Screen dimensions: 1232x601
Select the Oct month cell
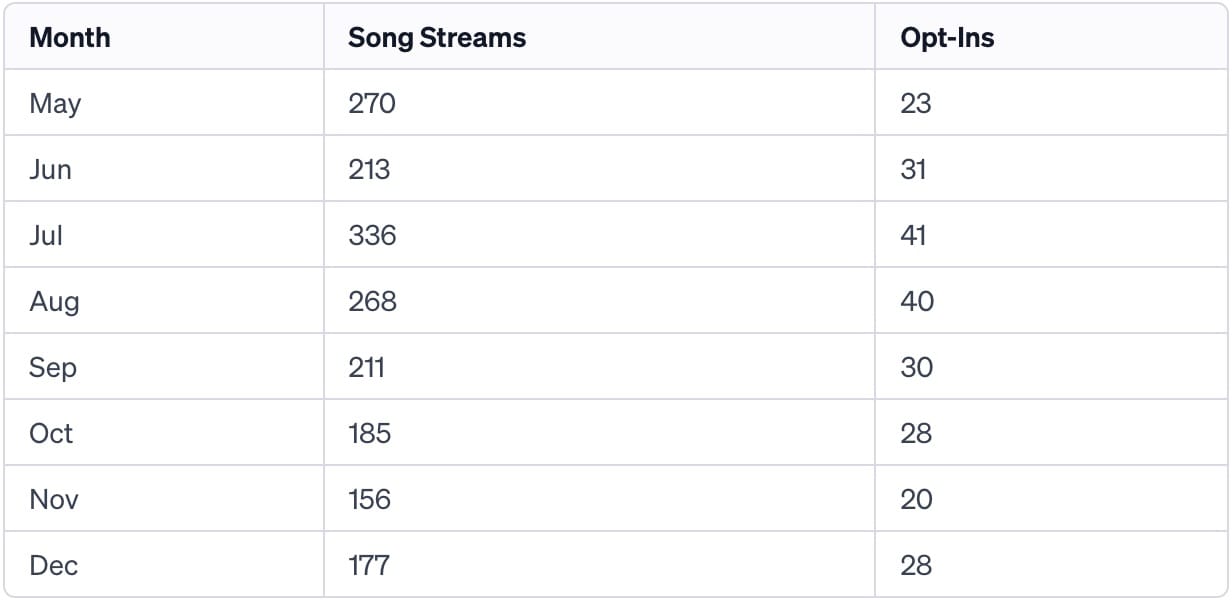click(51, 433)
